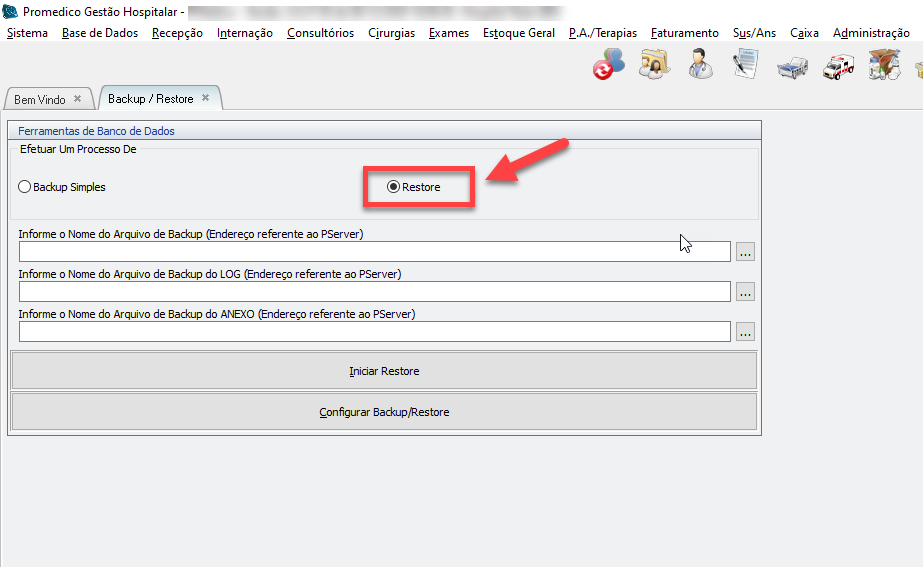This screenshot has width=923, height=567.
Task: Close the Backup / Restore tab
Action: tap(205, 98)
